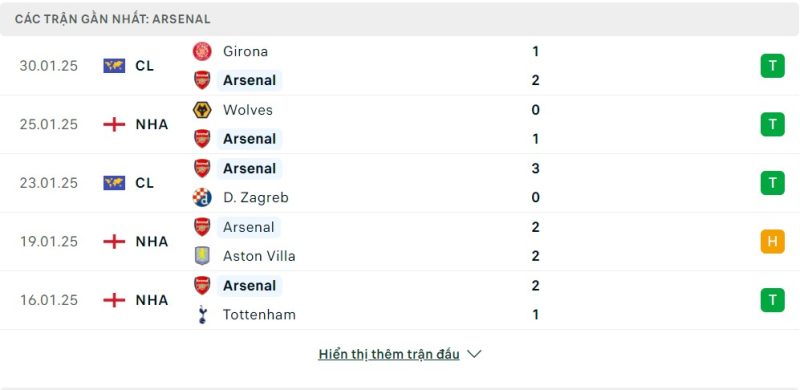Open Hiển thị thêm trận đấu link
Viewport: 800px width, 390px height.
click(x=389, y=354)
